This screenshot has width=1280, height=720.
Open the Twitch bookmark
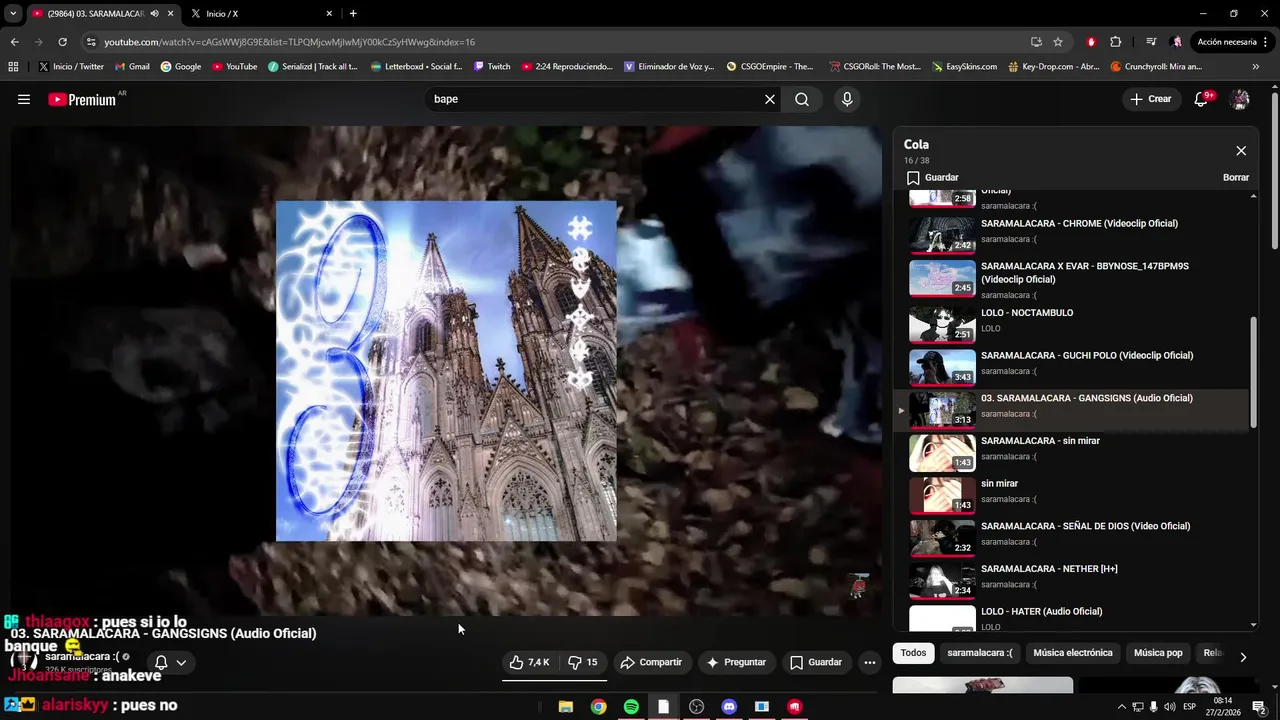click(492, 67)
